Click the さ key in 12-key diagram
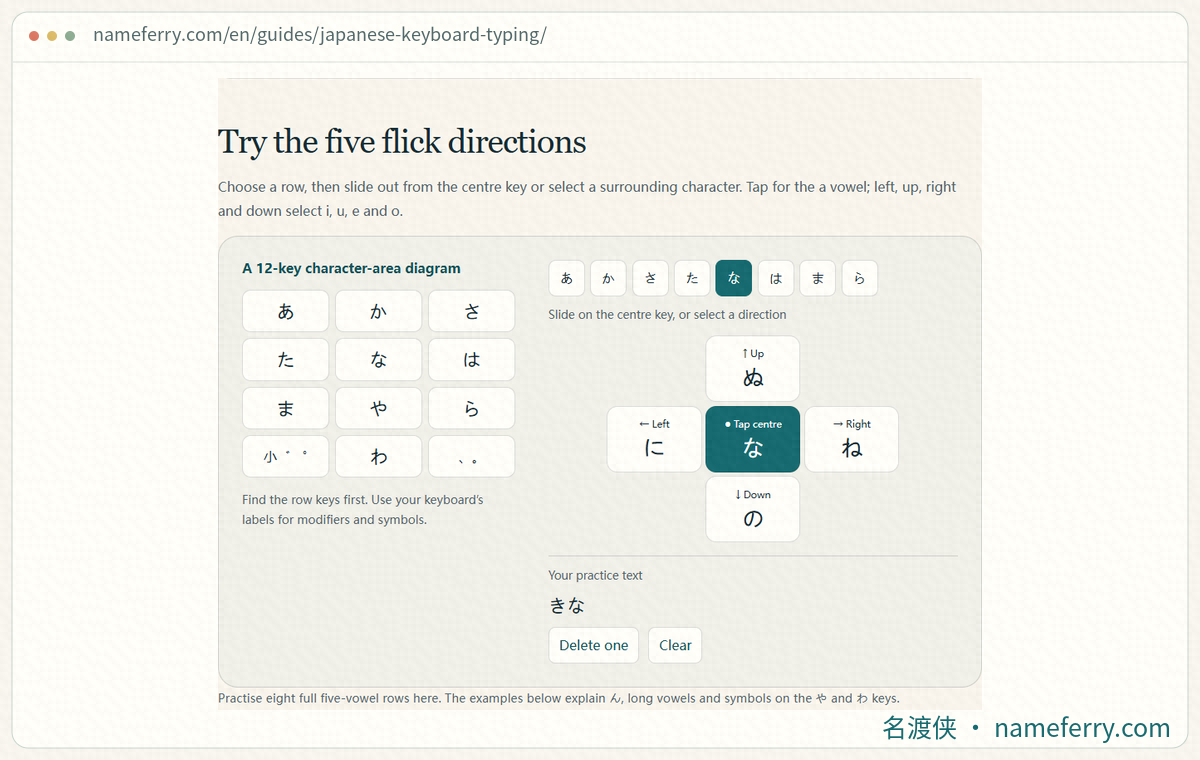The width and height of the screenshot is (1200, 760). coord(472,311)
